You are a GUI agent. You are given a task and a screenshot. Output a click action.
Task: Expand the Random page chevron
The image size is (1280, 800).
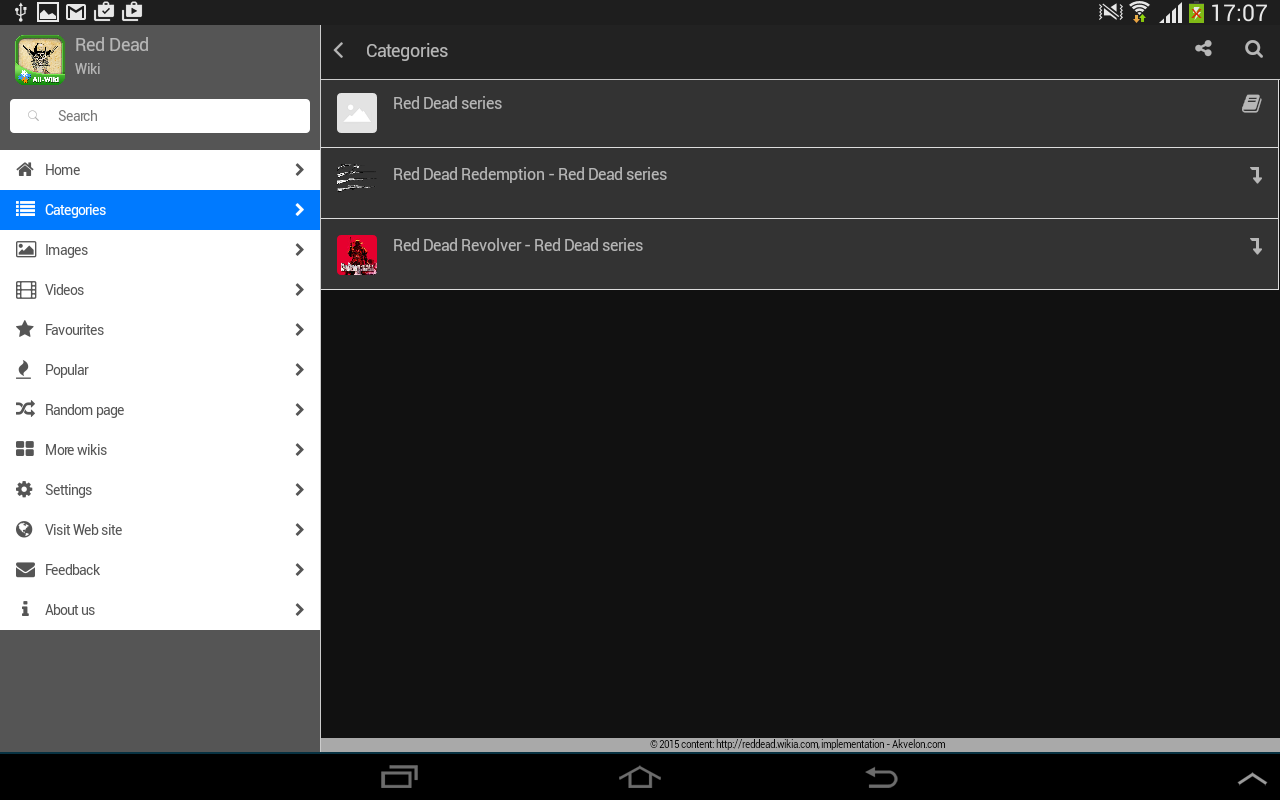[299, 410]
